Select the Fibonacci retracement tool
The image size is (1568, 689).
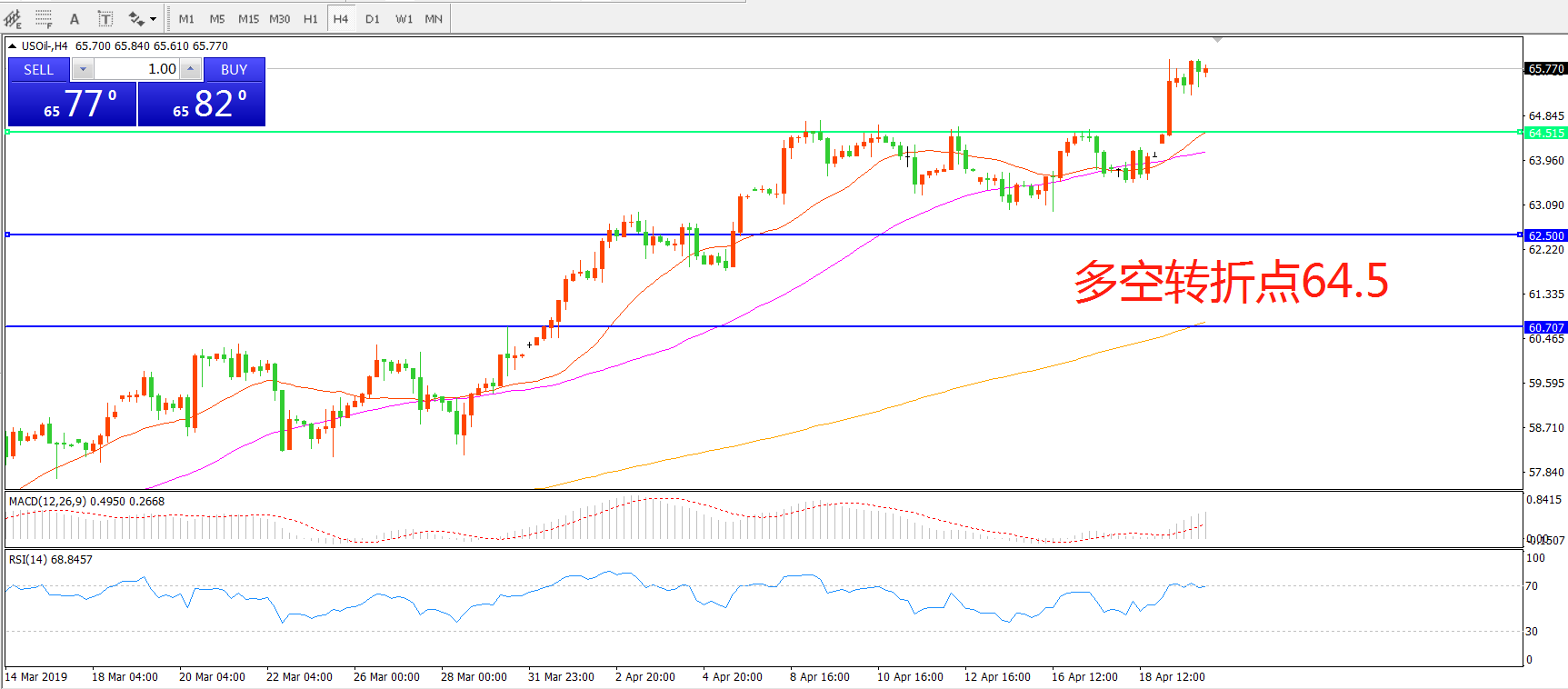[x=44, y=18]
